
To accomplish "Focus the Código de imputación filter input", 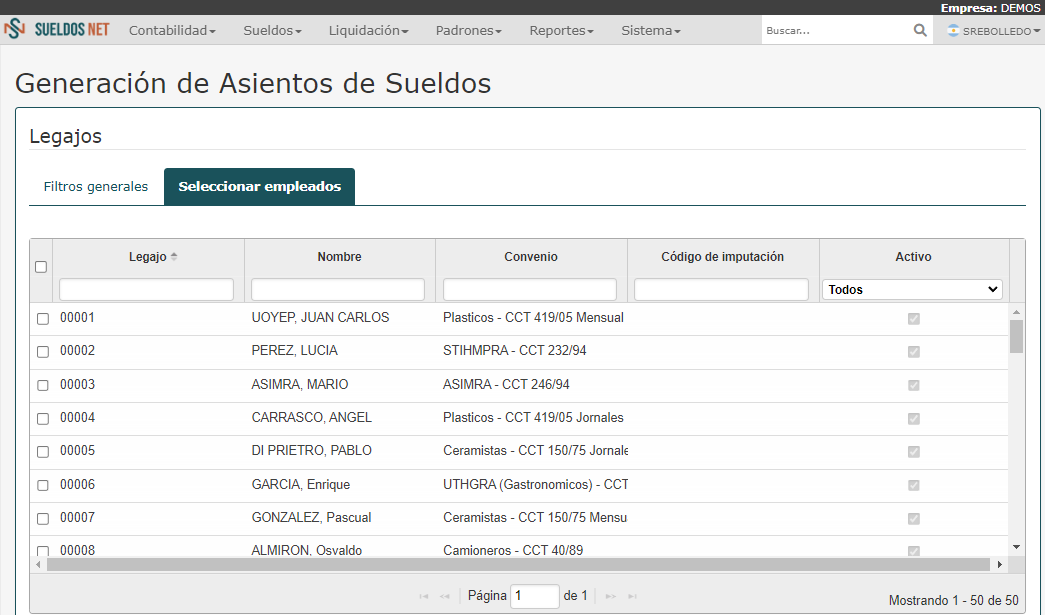I will click(721, 289).
